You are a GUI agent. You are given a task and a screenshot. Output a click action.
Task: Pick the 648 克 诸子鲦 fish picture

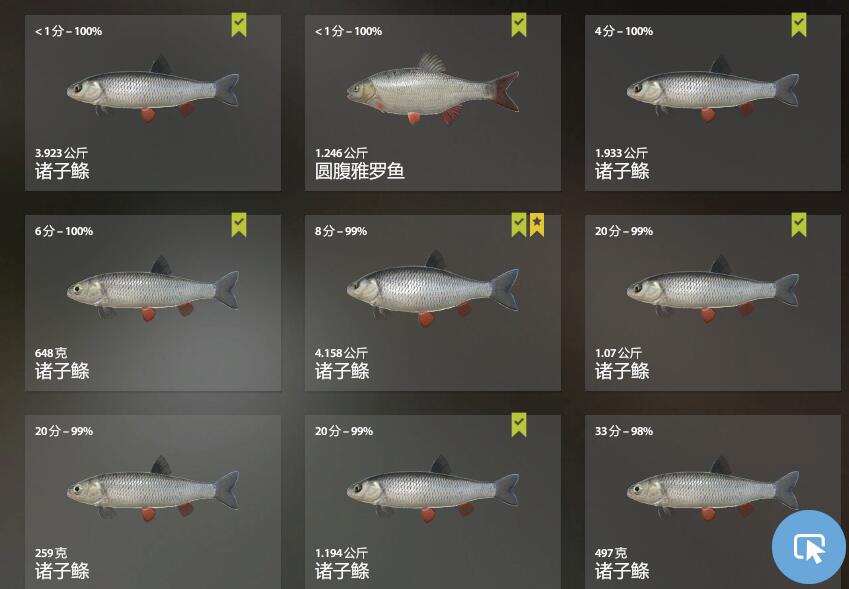tap(153, 289)
